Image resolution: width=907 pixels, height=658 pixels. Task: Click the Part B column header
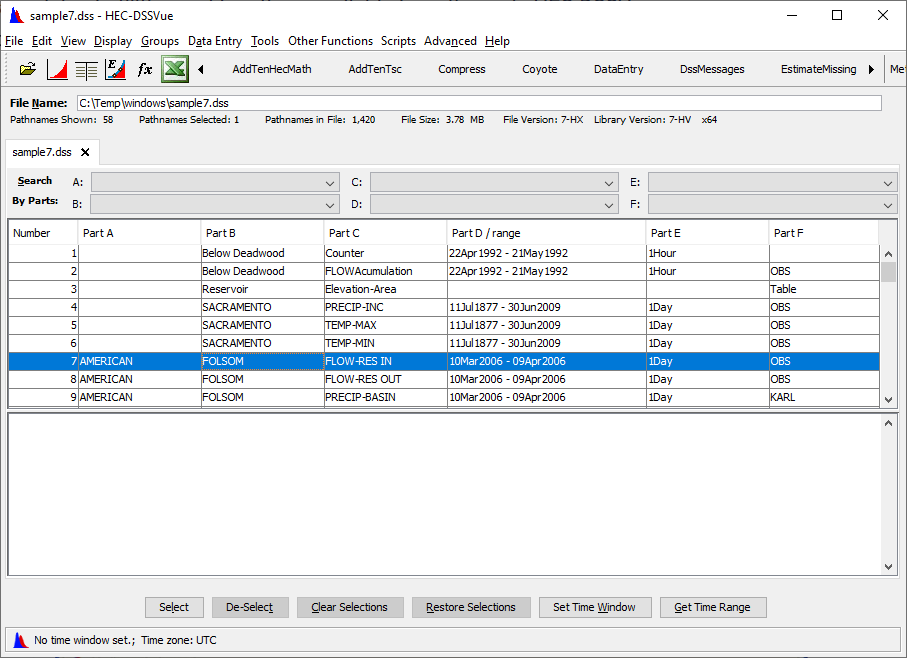pos(262,233)
